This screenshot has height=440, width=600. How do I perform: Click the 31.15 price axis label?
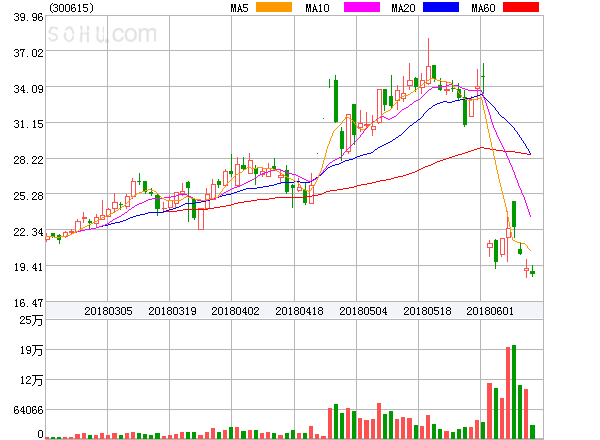click(28, 124)
